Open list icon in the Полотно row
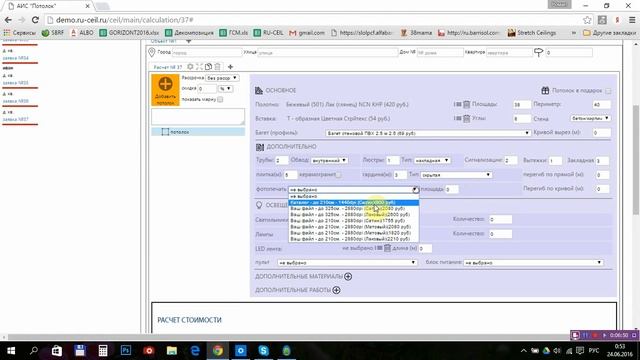The image size is (640, 360). tap(458, 104)
